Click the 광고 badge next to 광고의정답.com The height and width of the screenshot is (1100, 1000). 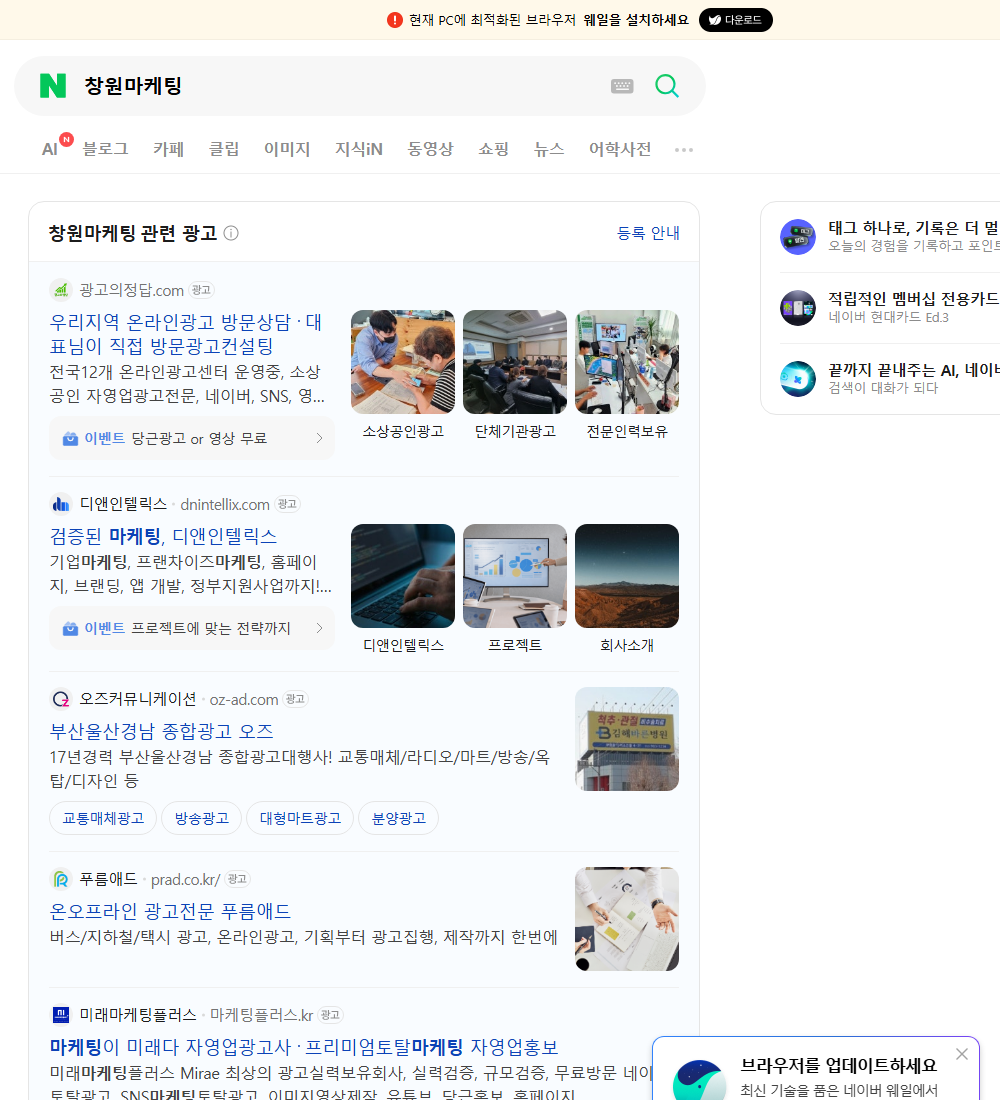click(x=201, y=290)
